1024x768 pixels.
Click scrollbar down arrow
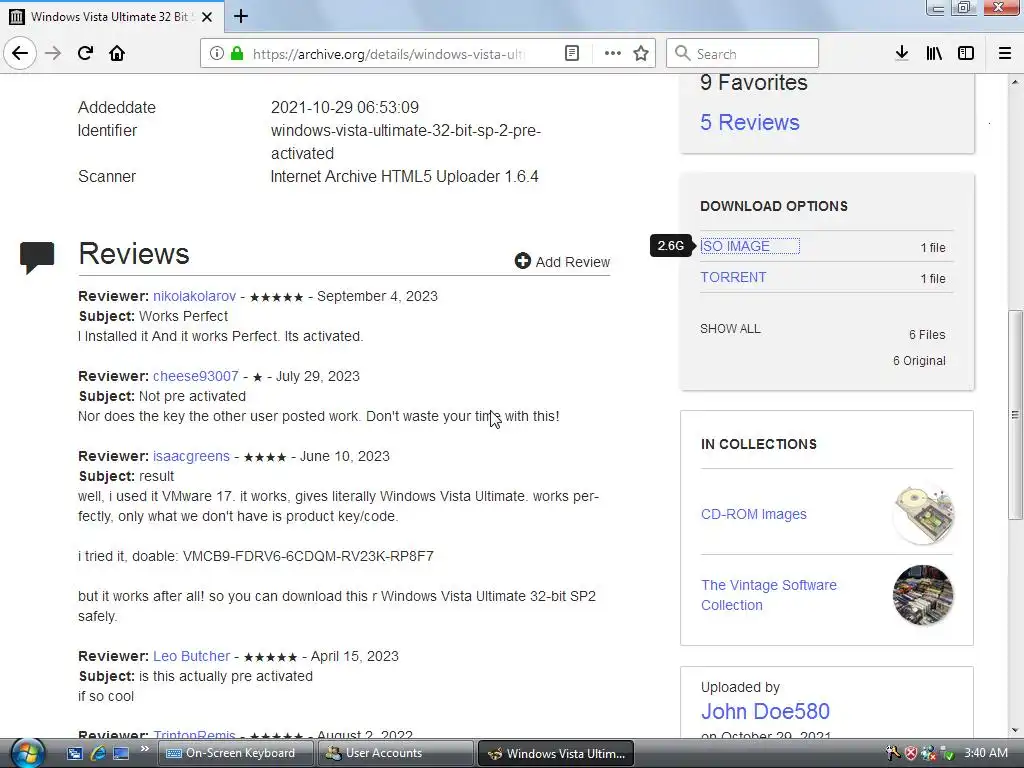tap(1014, 730)
